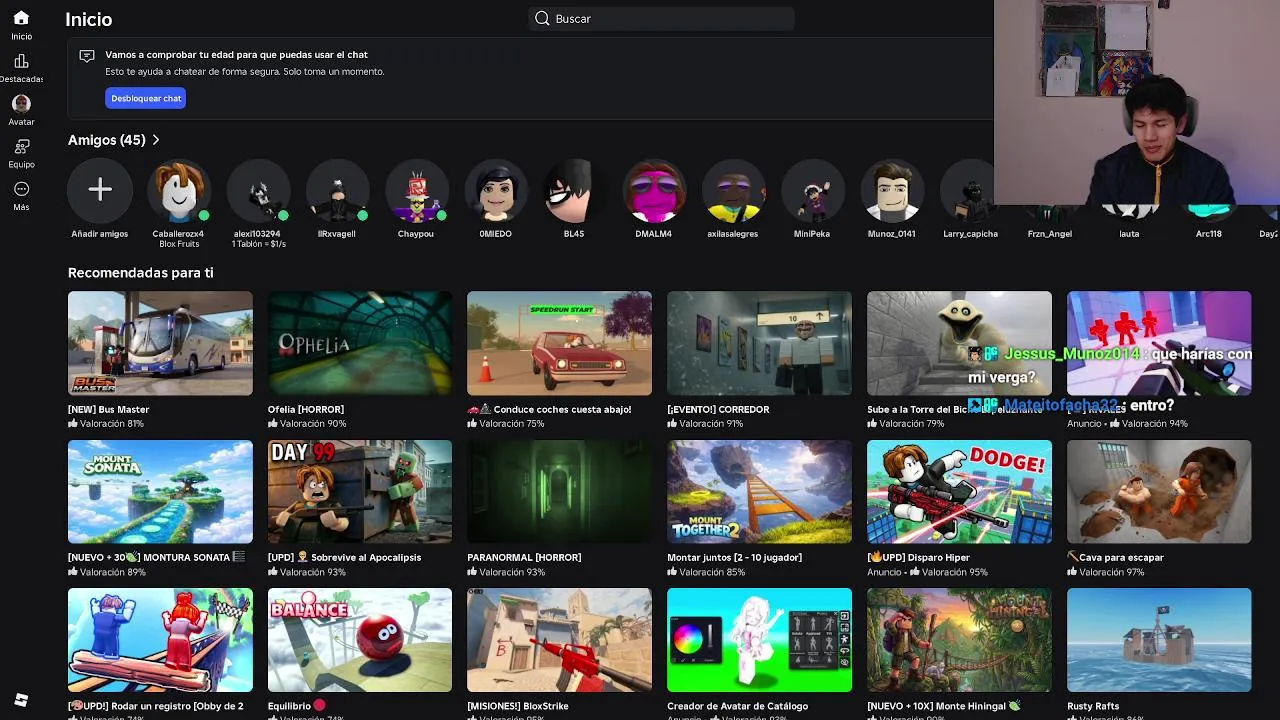The height and width of the screenshot is (720, 1280).
Task: Click the chat message icon in age banner
Action: tap(87, 56)
